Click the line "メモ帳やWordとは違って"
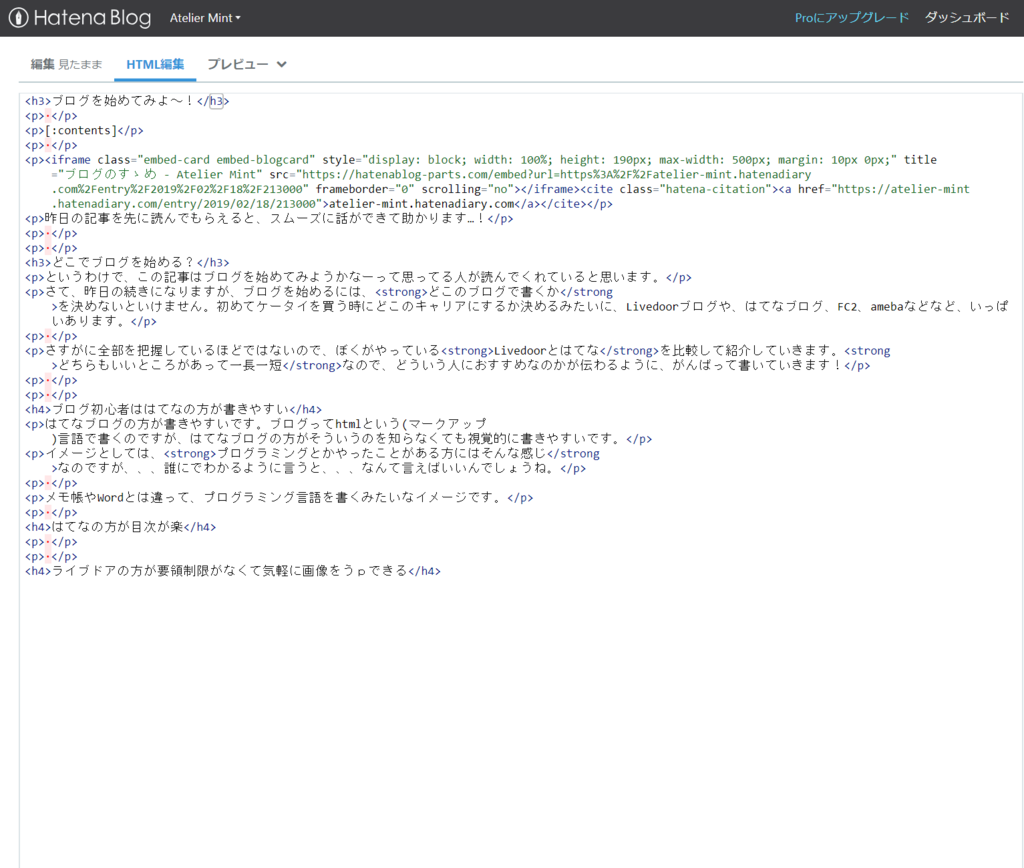Image resolution: width=1024 pixels, height=868 pixels. click(279, 498)
